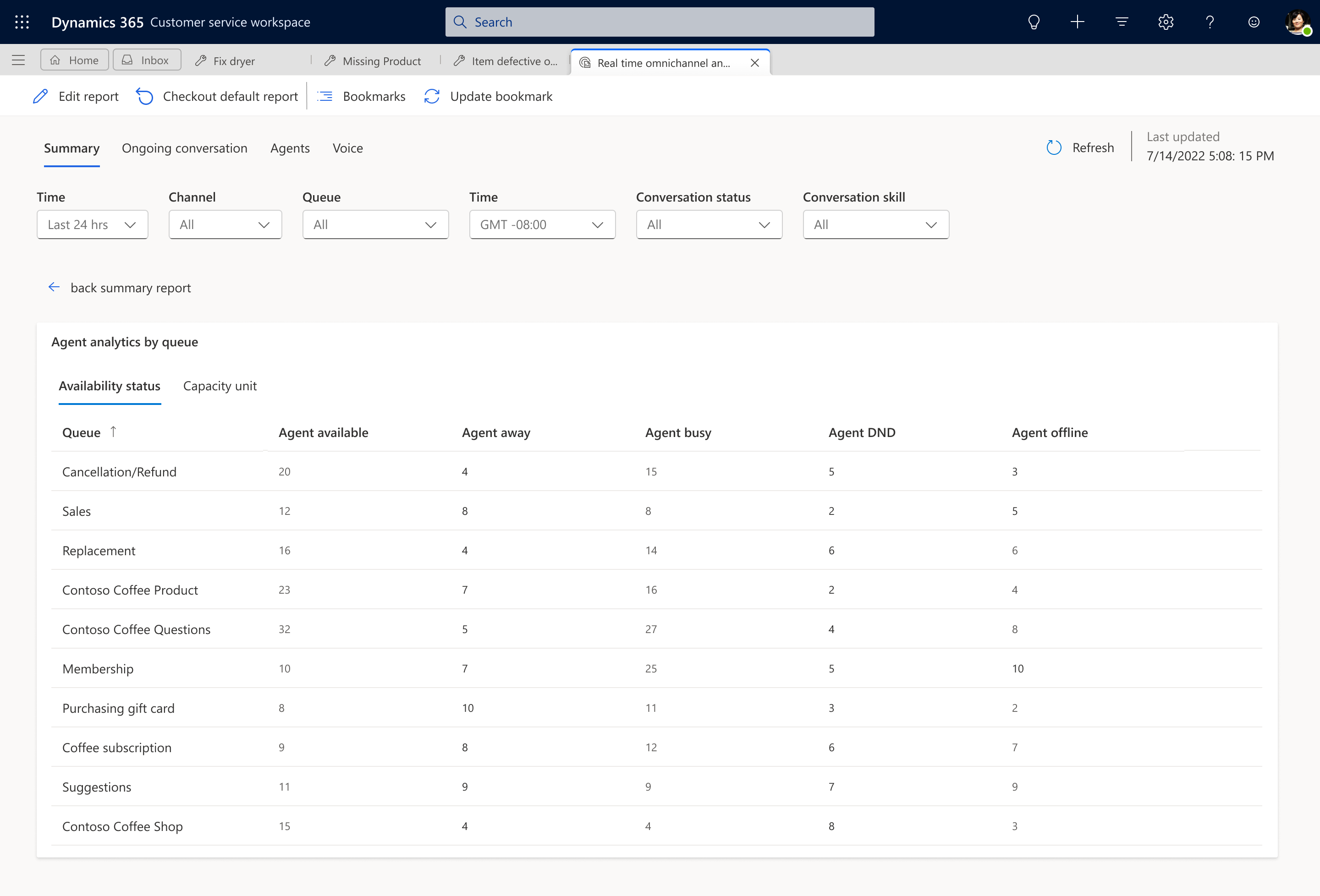Click the Bookmarks icon
This screenshot has width=1320, height=896.
[325, 96]
